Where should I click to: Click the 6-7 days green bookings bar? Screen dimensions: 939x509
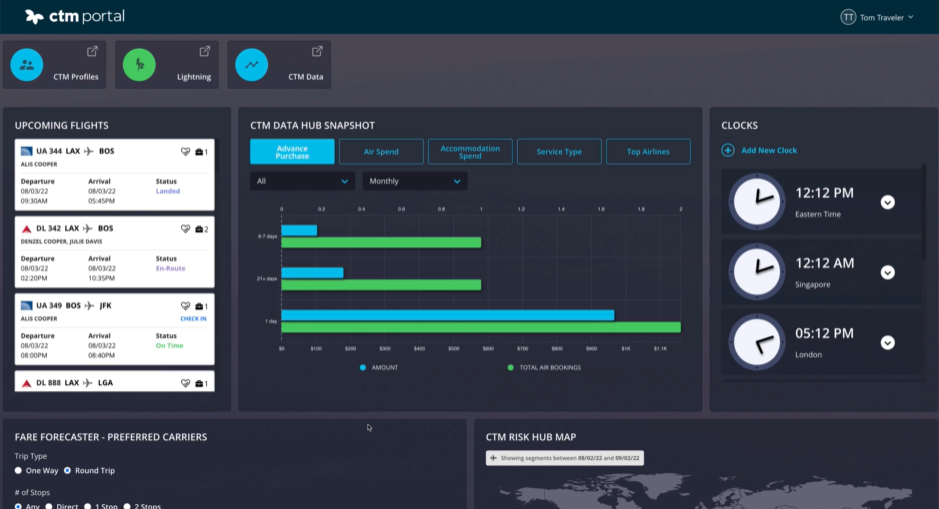381,243
